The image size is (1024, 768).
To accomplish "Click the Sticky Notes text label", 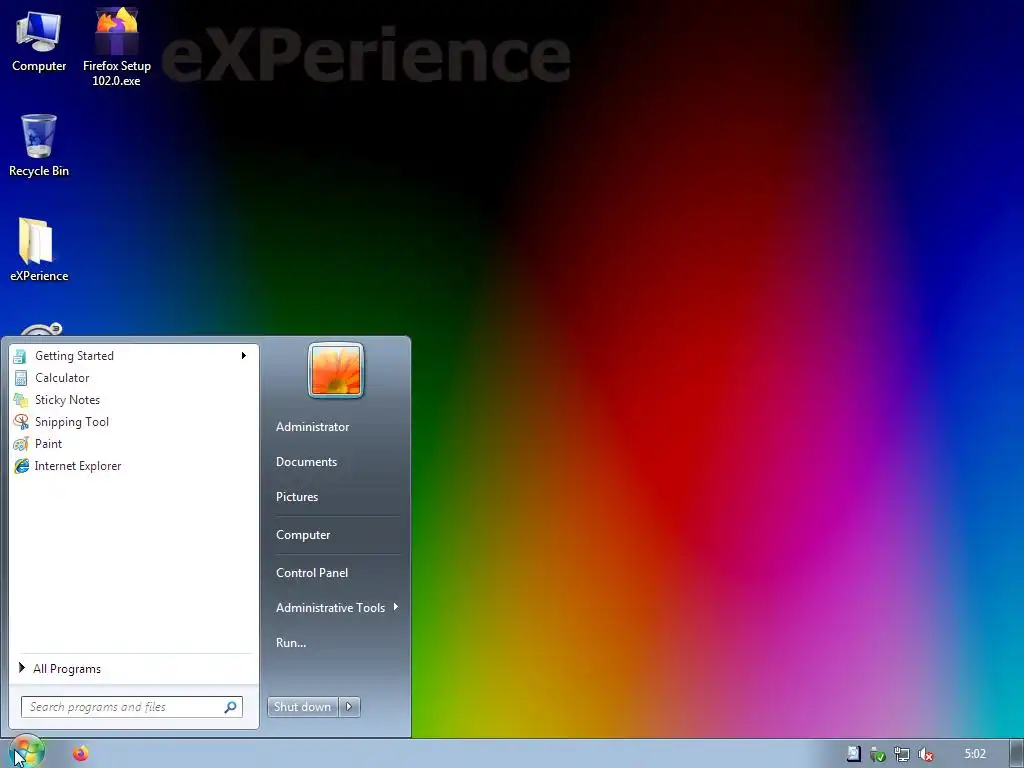I will click(x=67, y=400).
